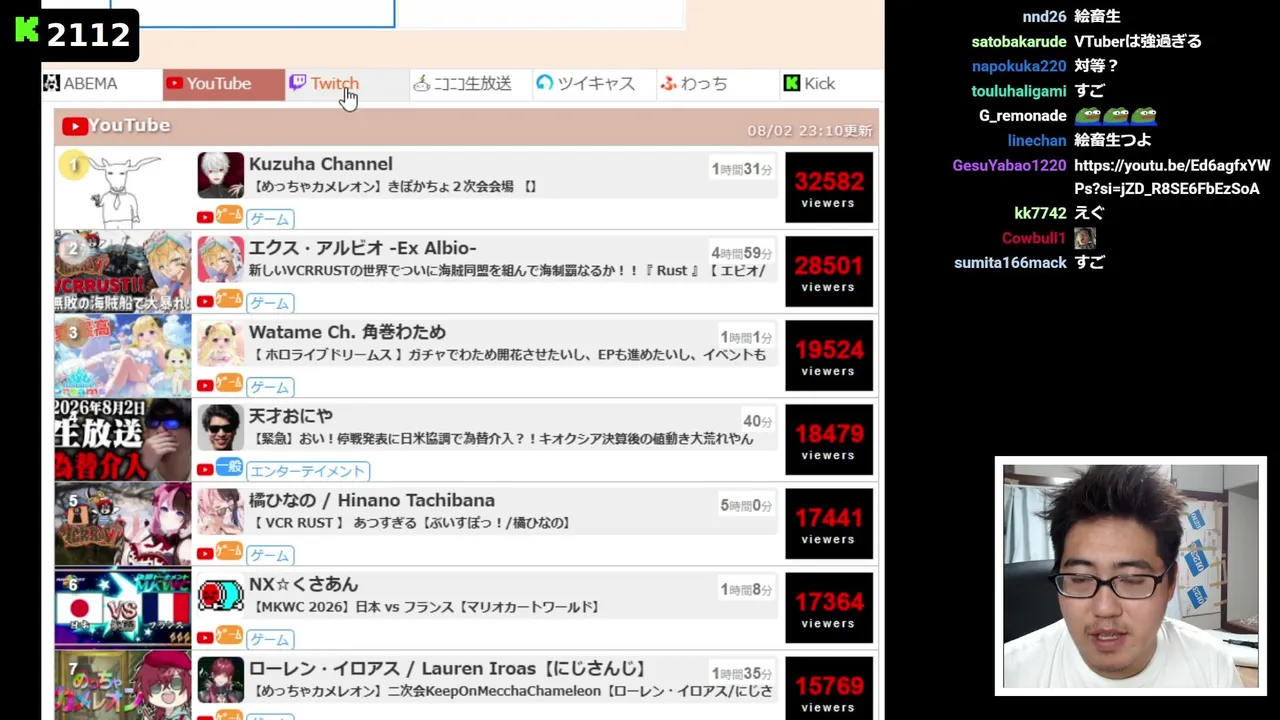Click the streamer webcam overlay

coord(1131,576)
